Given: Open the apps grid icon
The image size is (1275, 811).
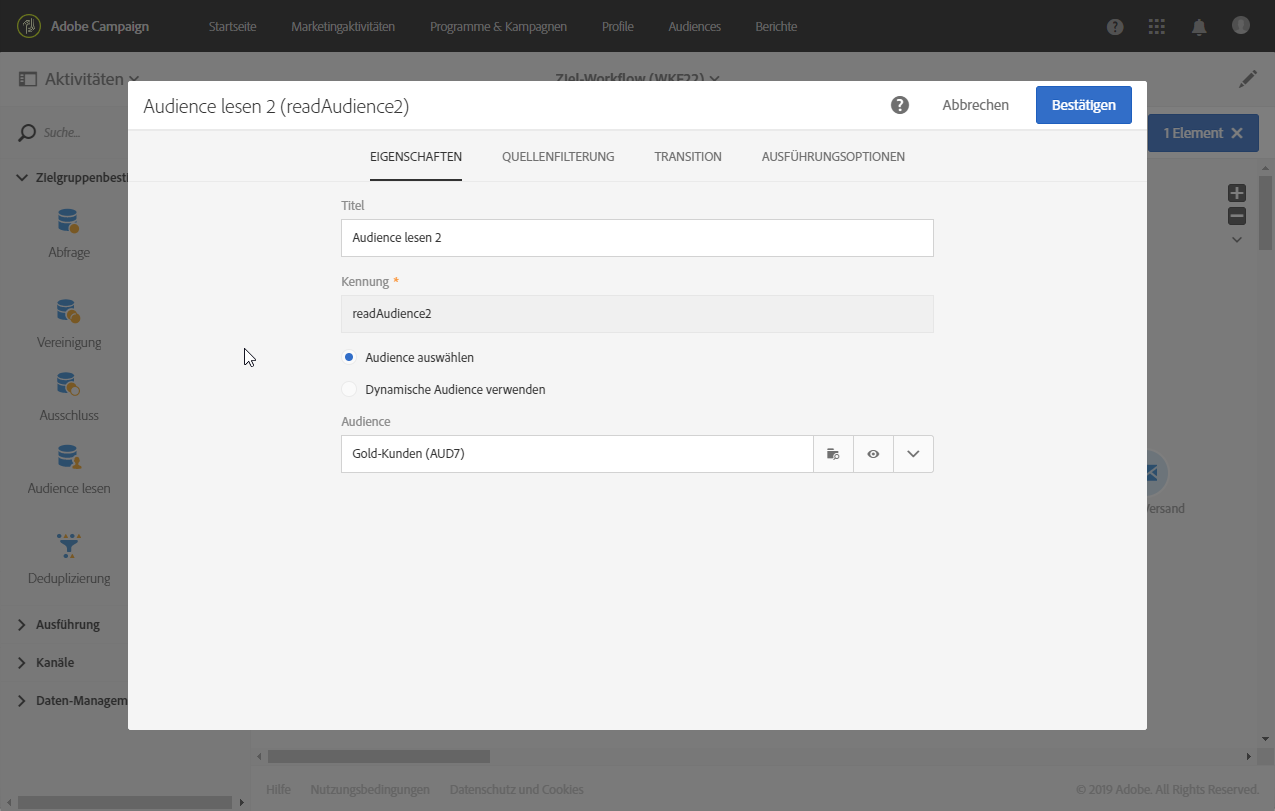Looking at the screenshot, I should coord(1157,27).
